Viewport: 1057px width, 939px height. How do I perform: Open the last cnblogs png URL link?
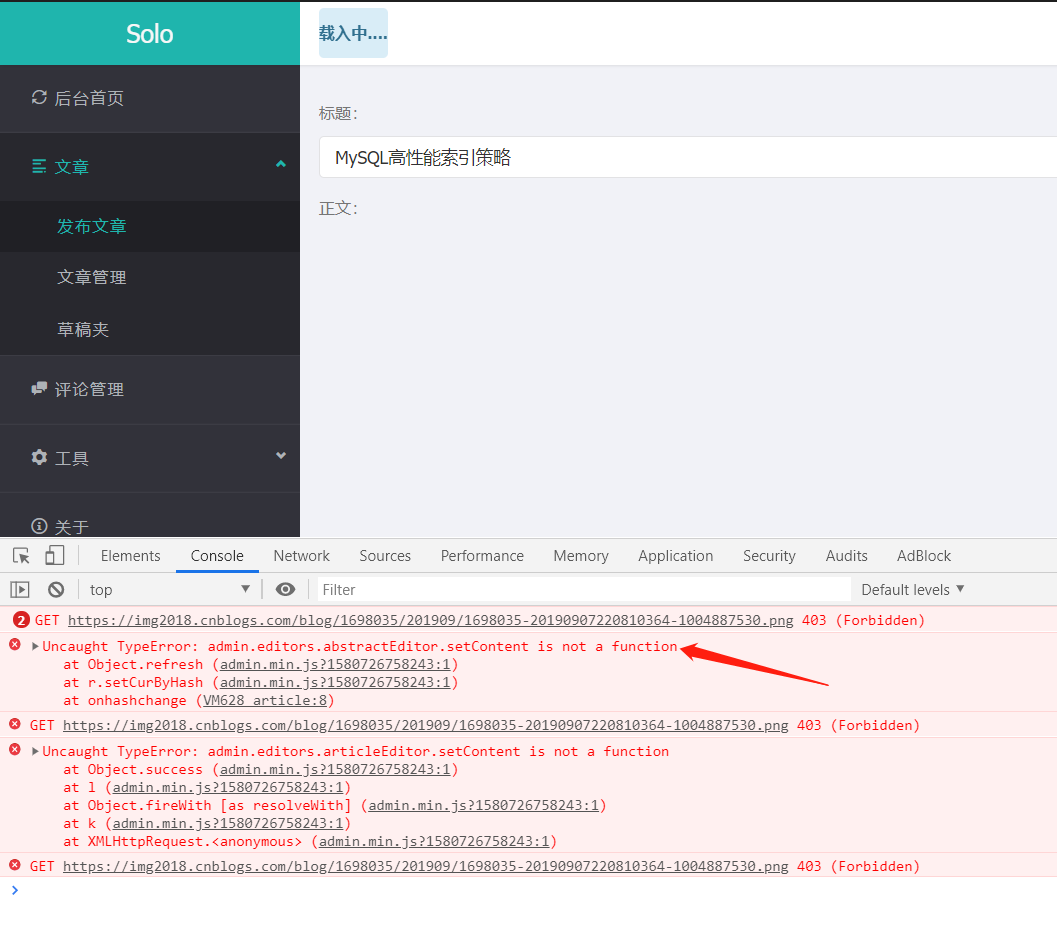point(425,866)
